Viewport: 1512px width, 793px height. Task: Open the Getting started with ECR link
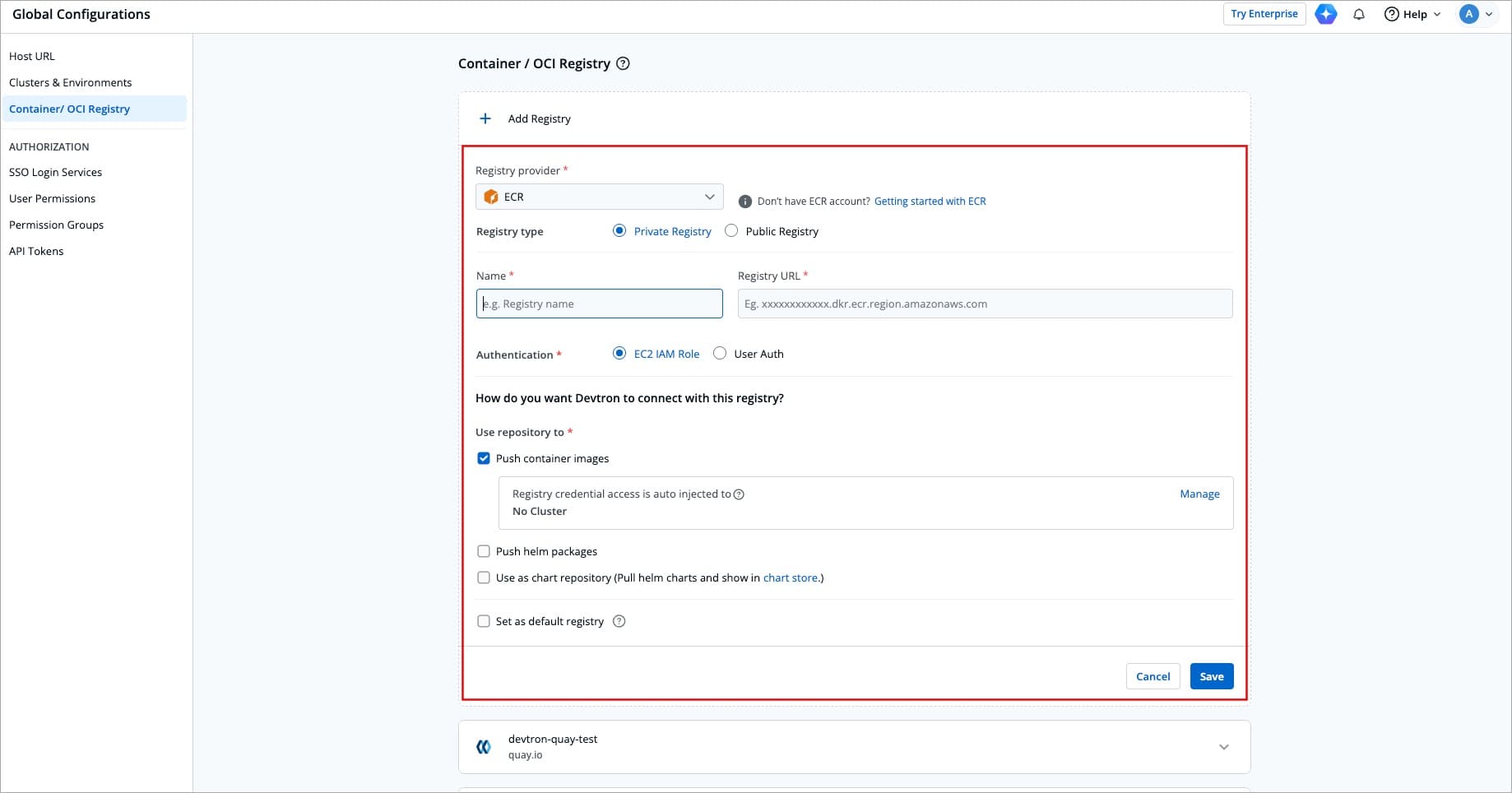930,202
